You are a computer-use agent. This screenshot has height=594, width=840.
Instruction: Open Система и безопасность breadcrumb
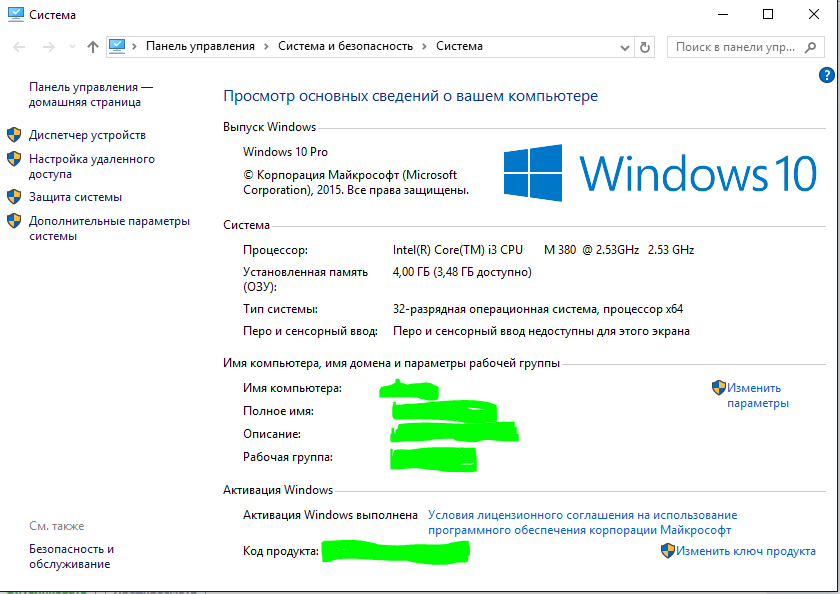[345, 46]
